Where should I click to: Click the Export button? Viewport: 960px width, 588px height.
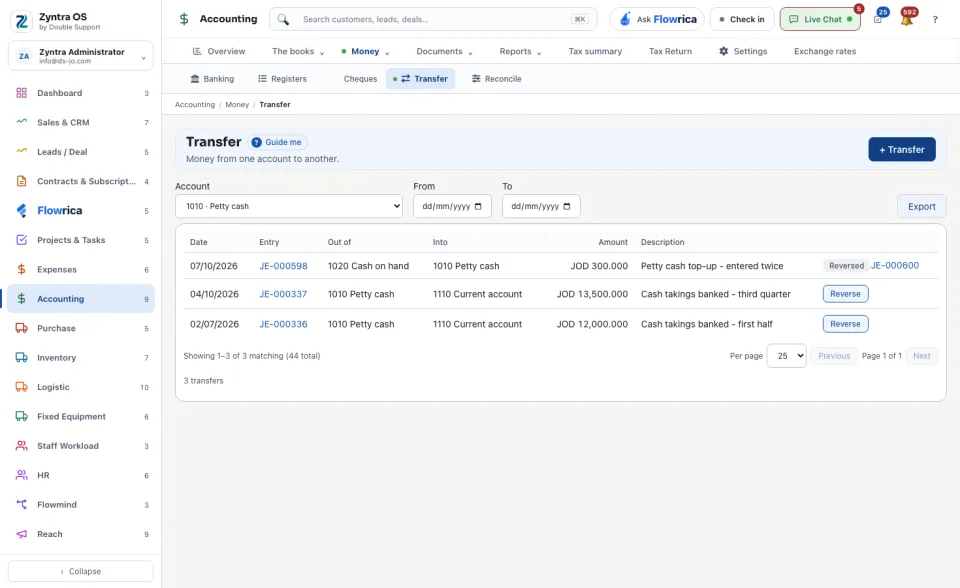[x=921, y=206]
